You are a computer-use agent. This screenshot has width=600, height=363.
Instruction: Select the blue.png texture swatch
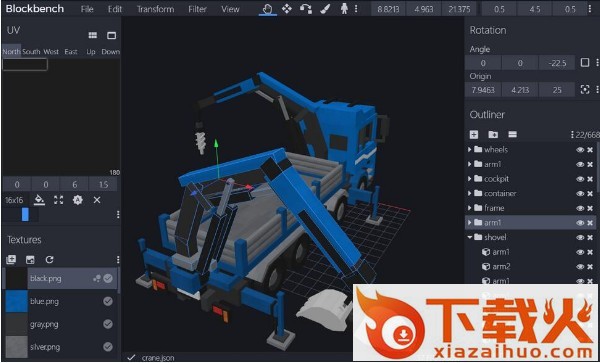click(x=16, y=301)
